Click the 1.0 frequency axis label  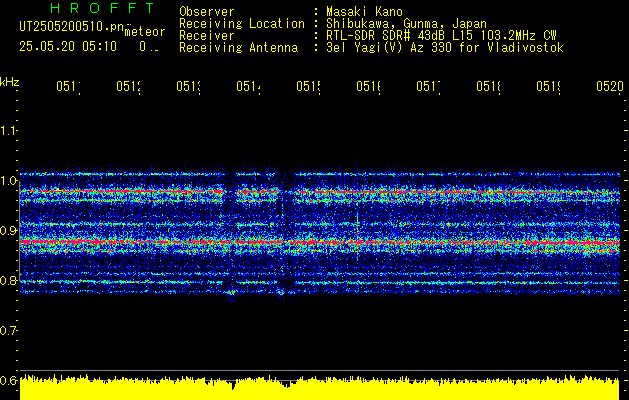tap(8, 181)
